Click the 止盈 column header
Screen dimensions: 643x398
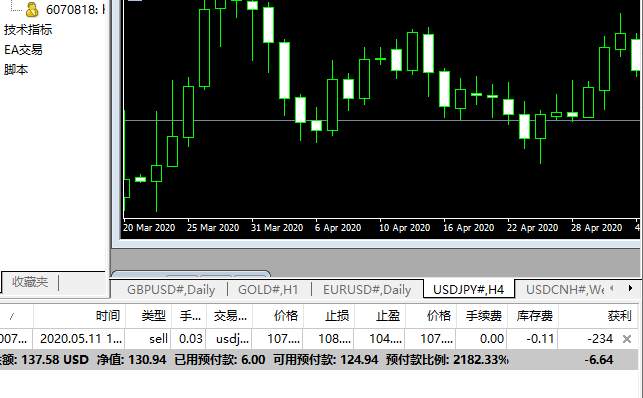click(x=388, y=316)
